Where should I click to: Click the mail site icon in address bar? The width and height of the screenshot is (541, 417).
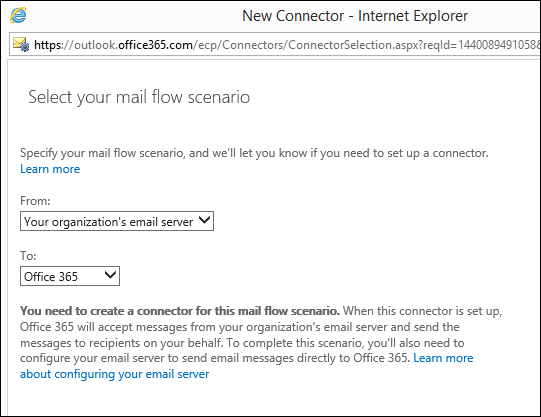point(21,44)
